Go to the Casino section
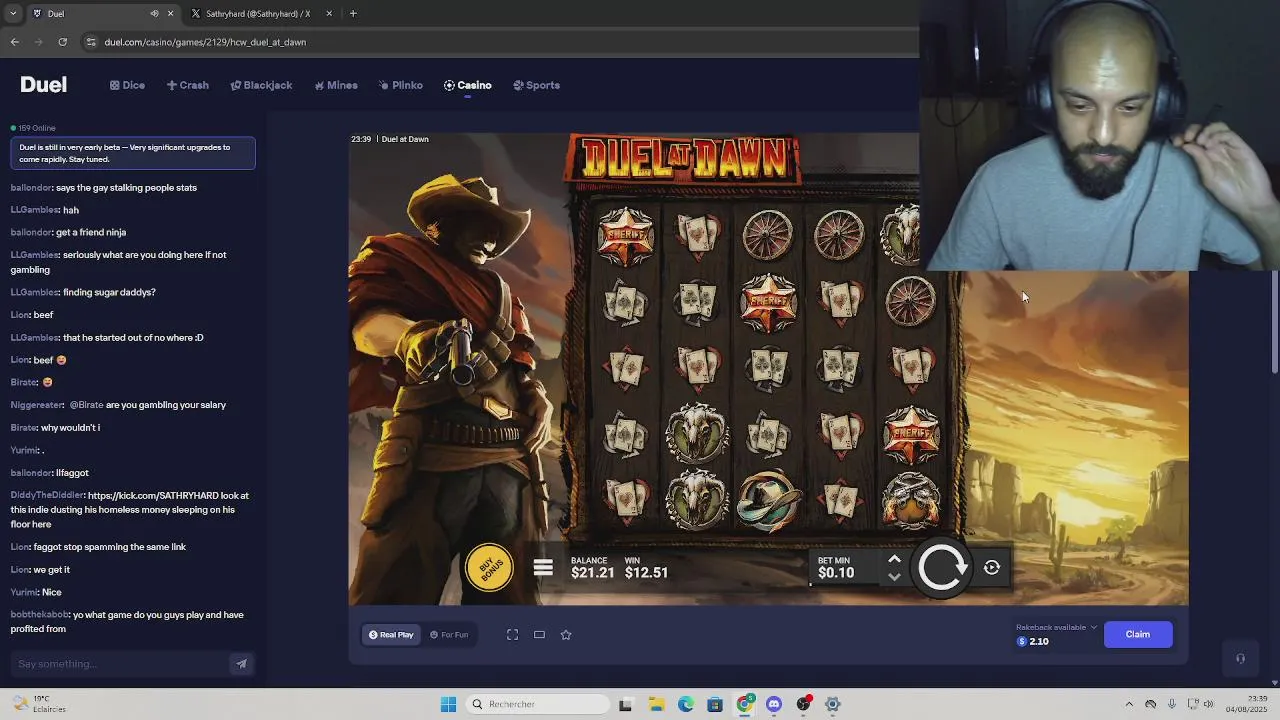Image resolution: width=1280 pixels, height=720 pixels. (x=468, y=85)
